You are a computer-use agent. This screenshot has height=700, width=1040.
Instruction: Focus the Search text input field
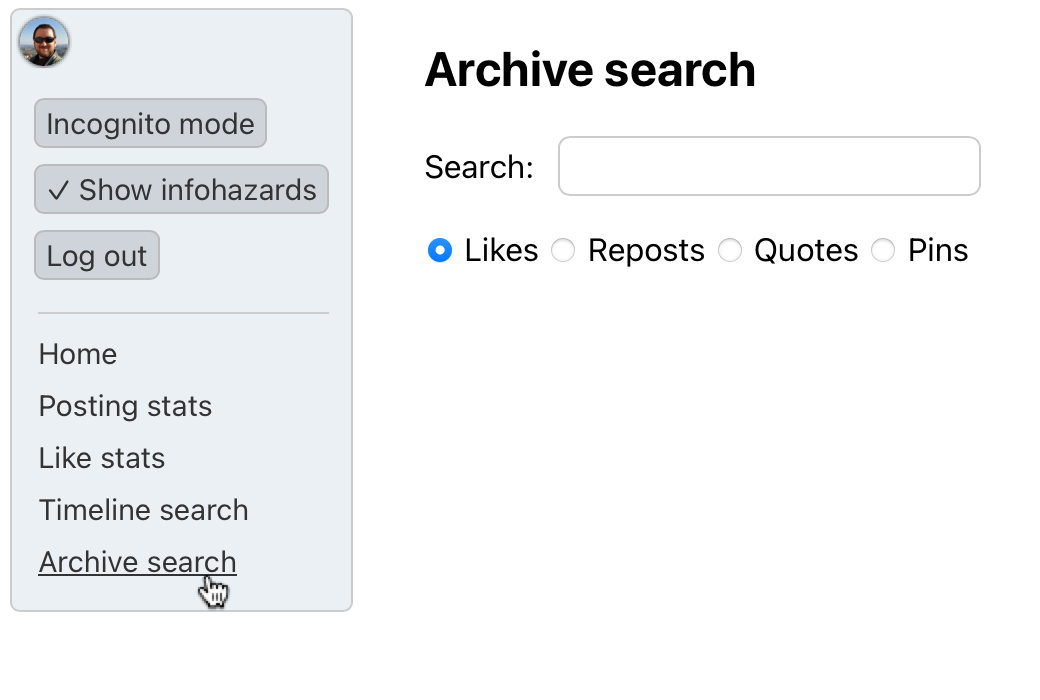click(768, 166)
